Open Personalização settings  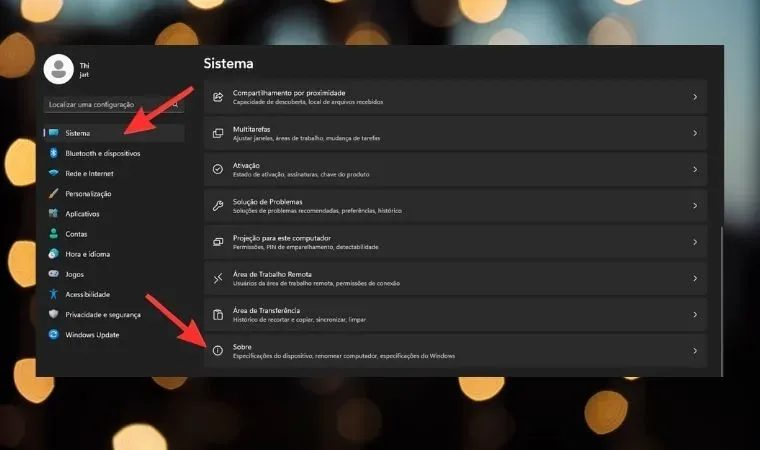pyautogui.click(x=114, y=193)
